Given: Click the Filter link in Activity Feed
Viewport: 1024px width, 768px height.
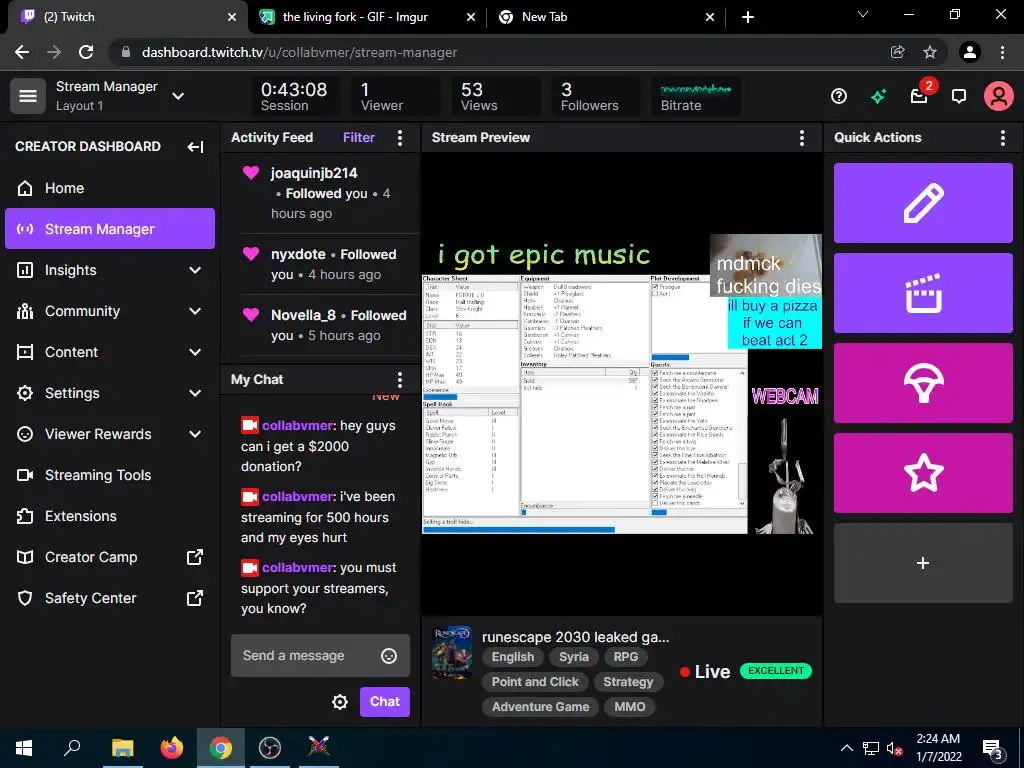Looking at the screenshot, I should 359,138.
